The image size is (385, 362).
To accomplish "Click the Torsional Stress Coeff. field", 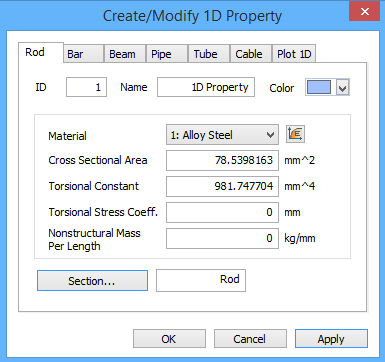I will 222,212.
